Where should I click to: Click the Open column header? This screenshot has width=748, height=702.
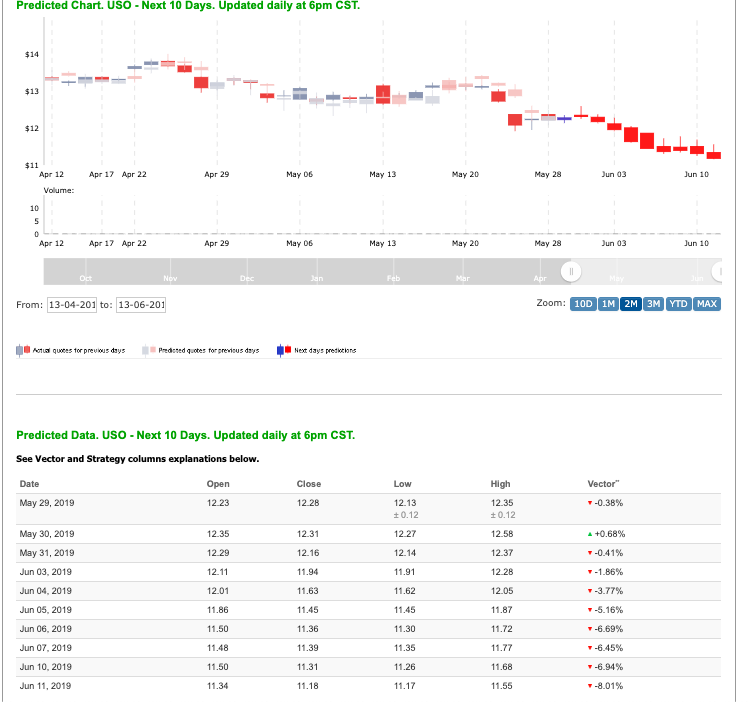[218, 484]
